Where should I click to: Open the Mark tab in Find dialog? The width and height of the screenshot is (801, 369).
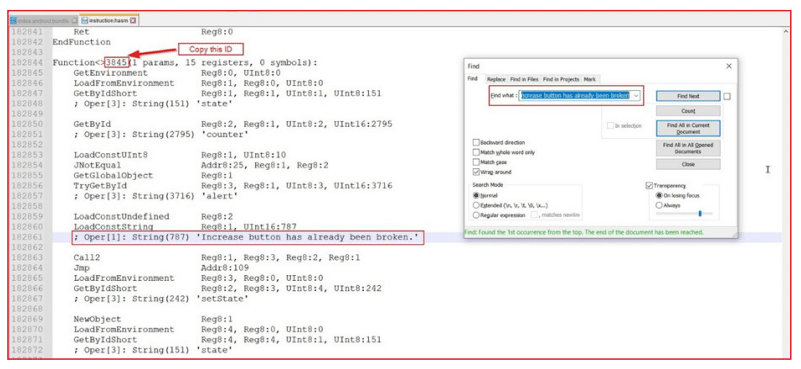click(x=590, y=79)
